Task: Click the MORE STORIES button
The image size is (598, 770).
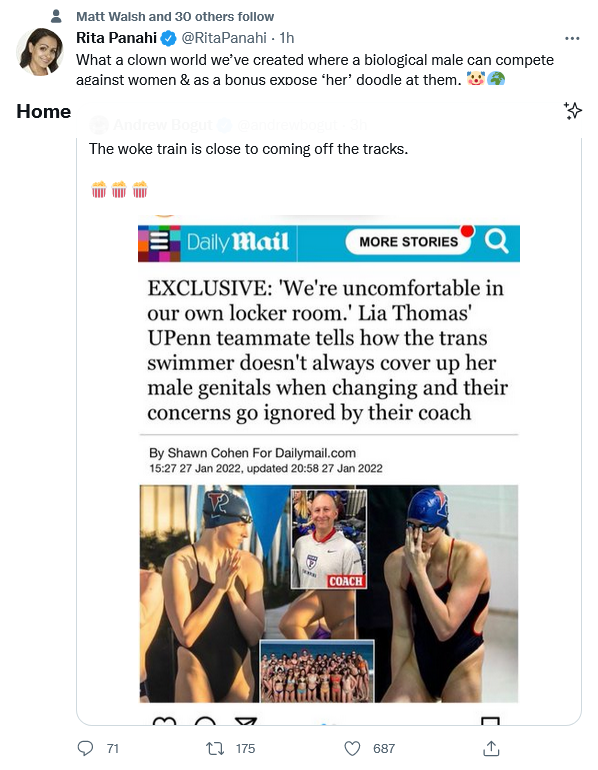Action: click(408, 242)
